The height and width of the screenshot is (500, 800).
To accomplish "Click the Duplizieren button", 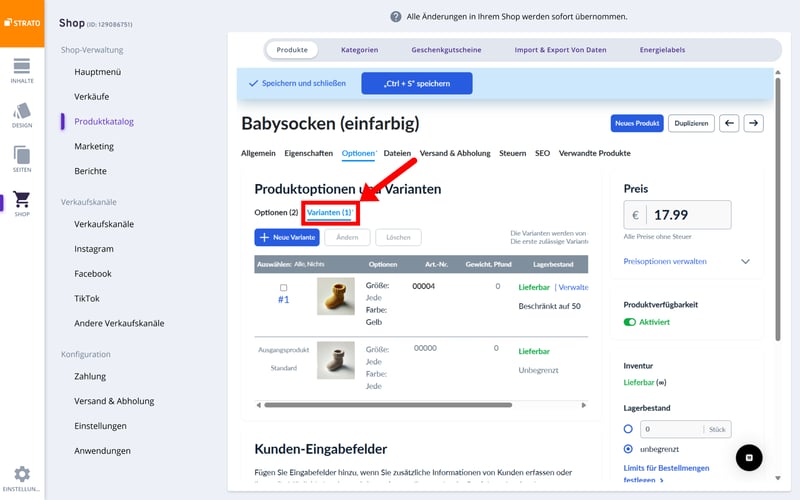I will tap(691, 123).
